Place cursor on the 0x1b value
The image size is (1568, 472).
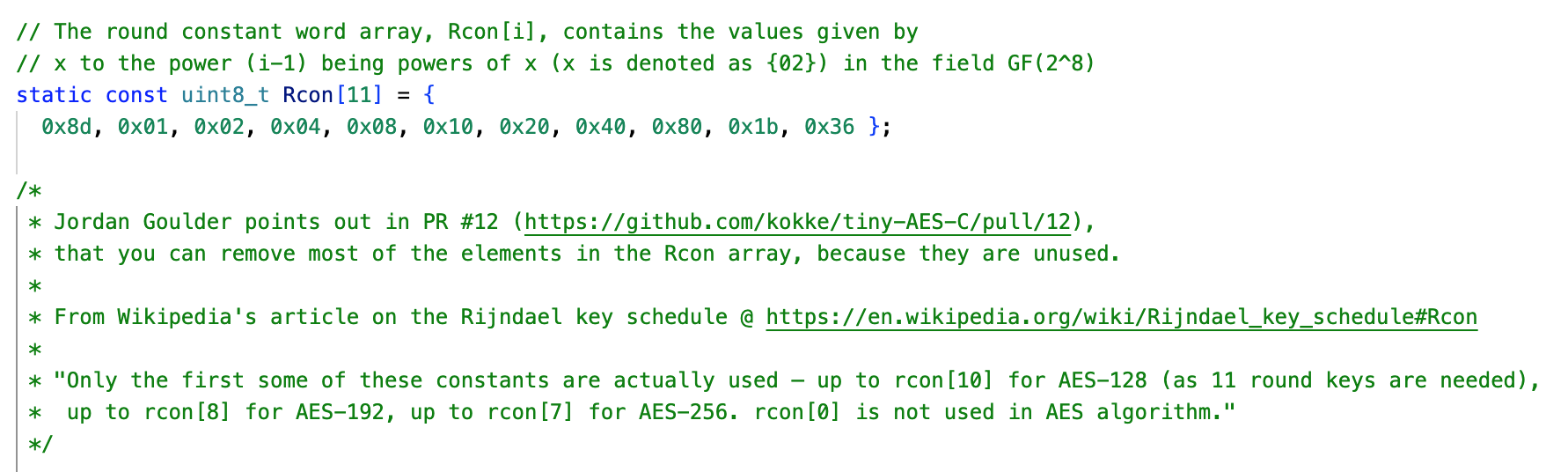point(752,127)
